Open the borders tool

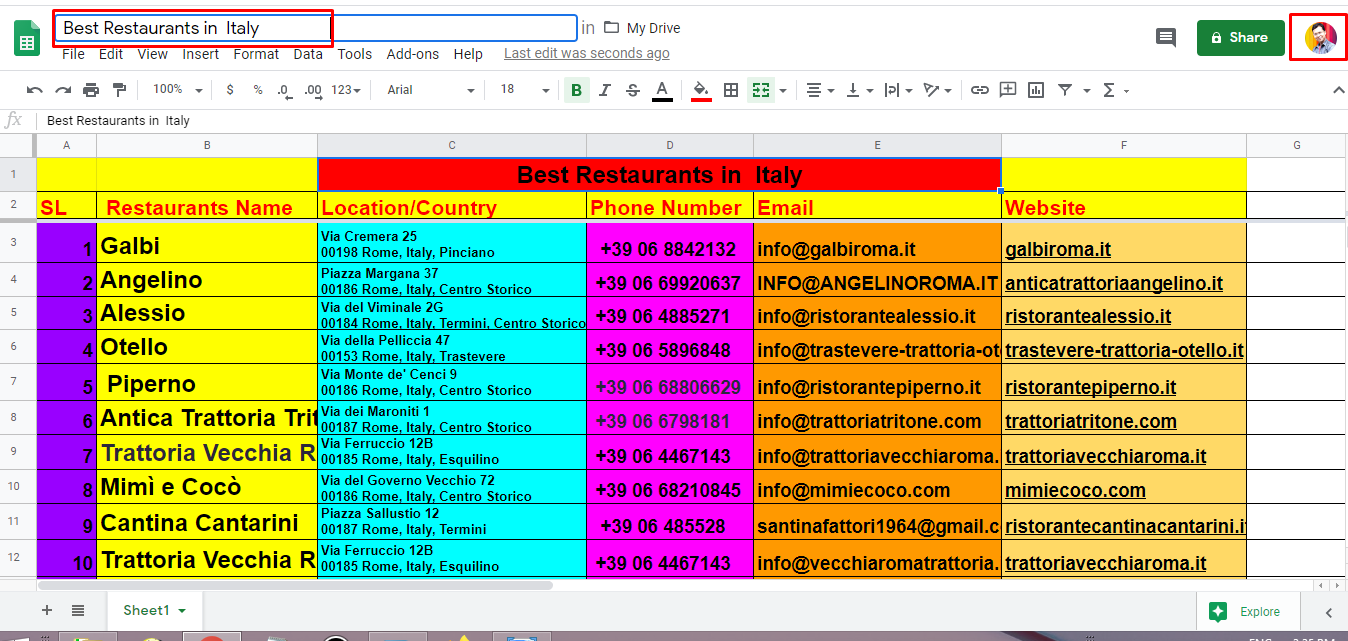click(731, 90)
